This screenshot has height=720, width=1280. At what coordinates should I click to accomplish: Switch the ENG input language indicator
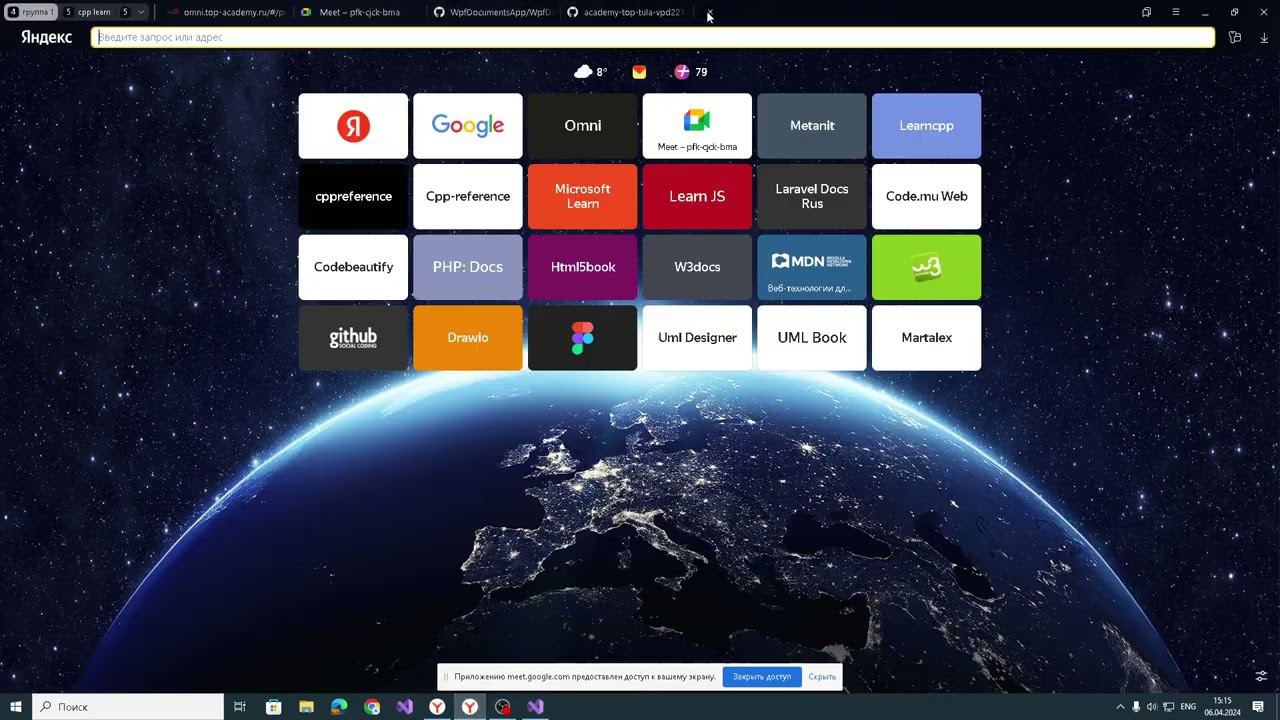1188,707
